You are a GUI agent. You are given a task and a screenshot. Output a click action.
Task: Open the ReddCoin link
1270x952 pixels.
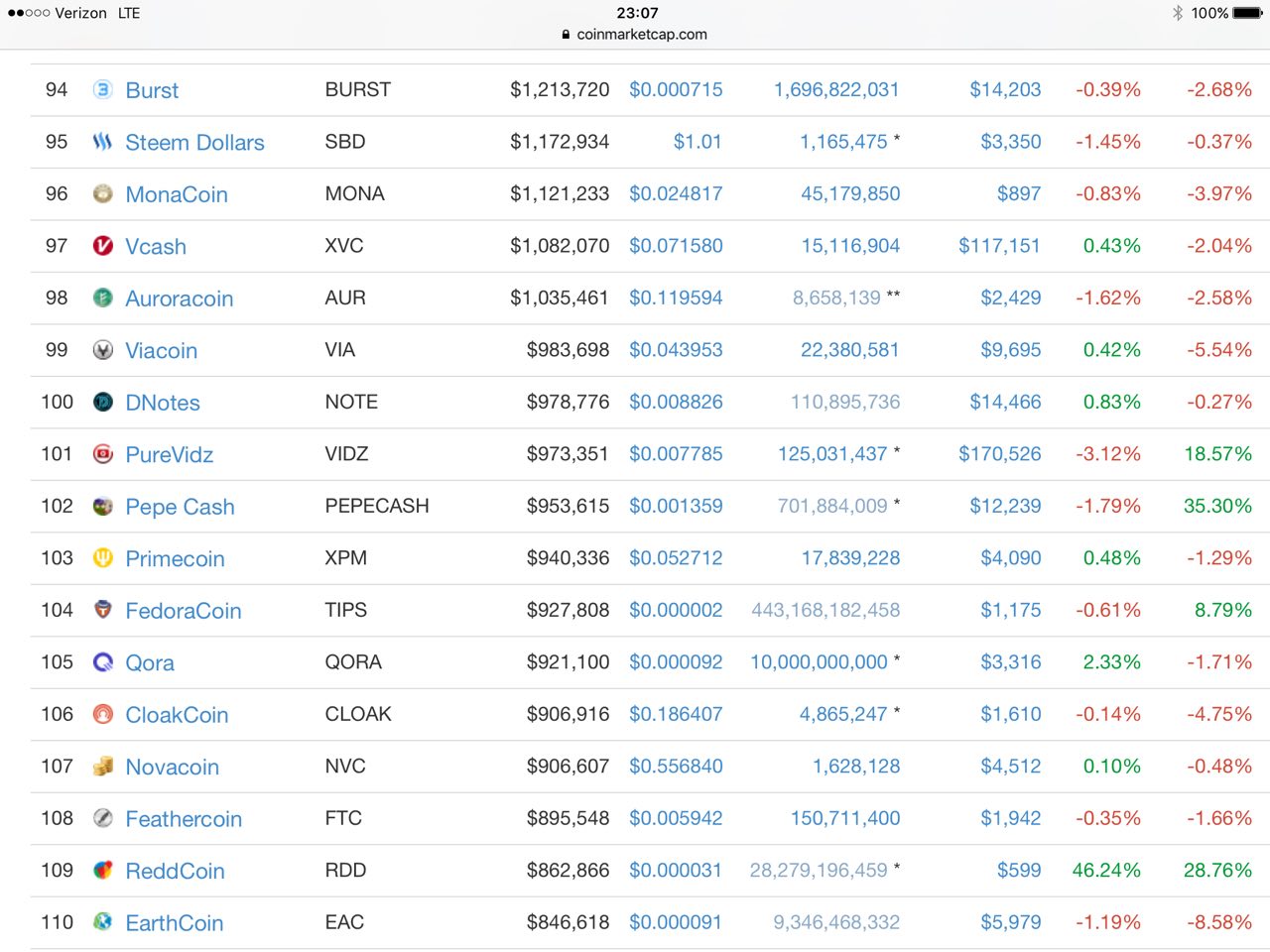coord(175,872)
